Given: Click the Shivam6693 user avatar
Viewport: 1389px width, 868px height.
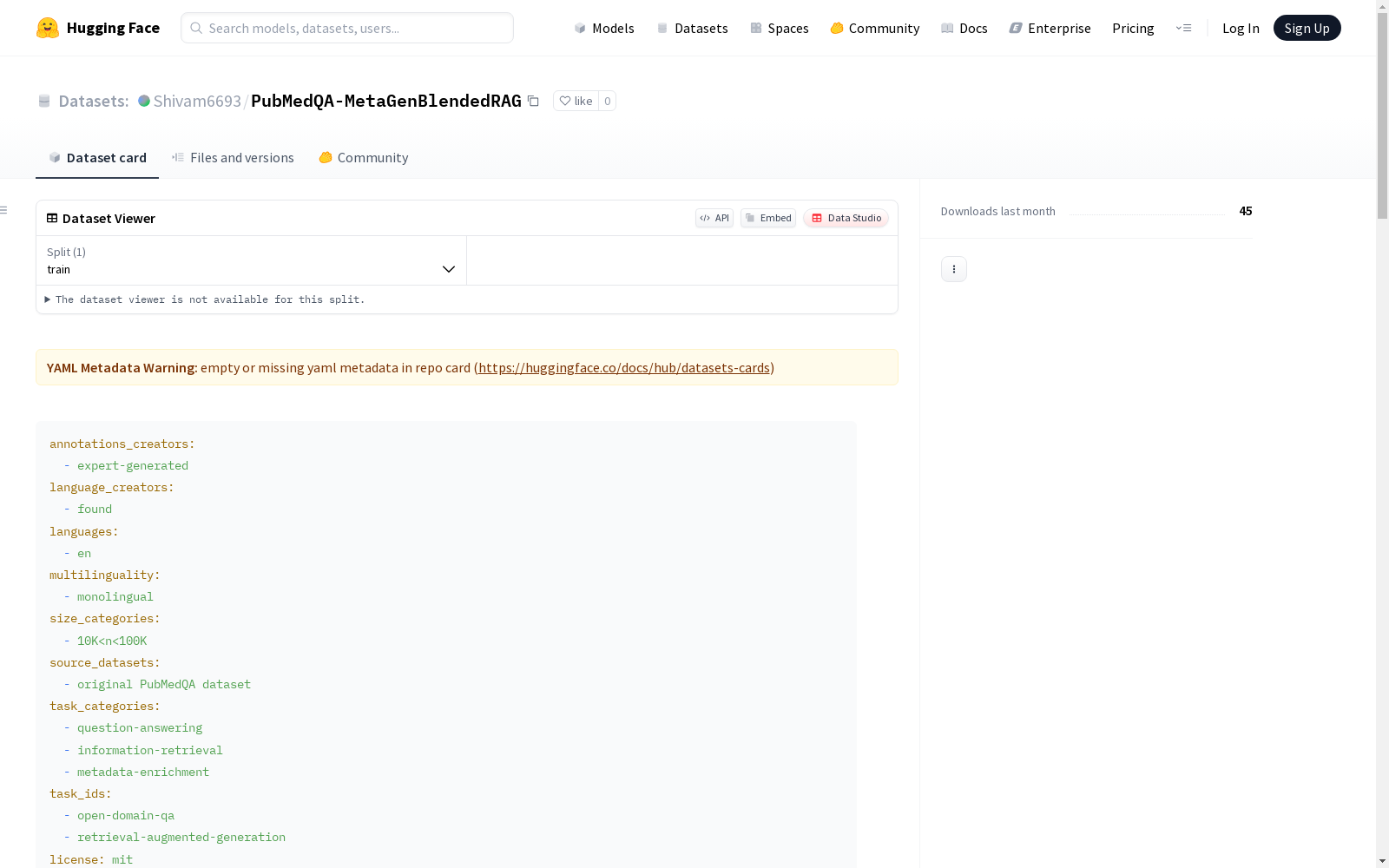Looking at the screenshot, I should coord(144,101).
